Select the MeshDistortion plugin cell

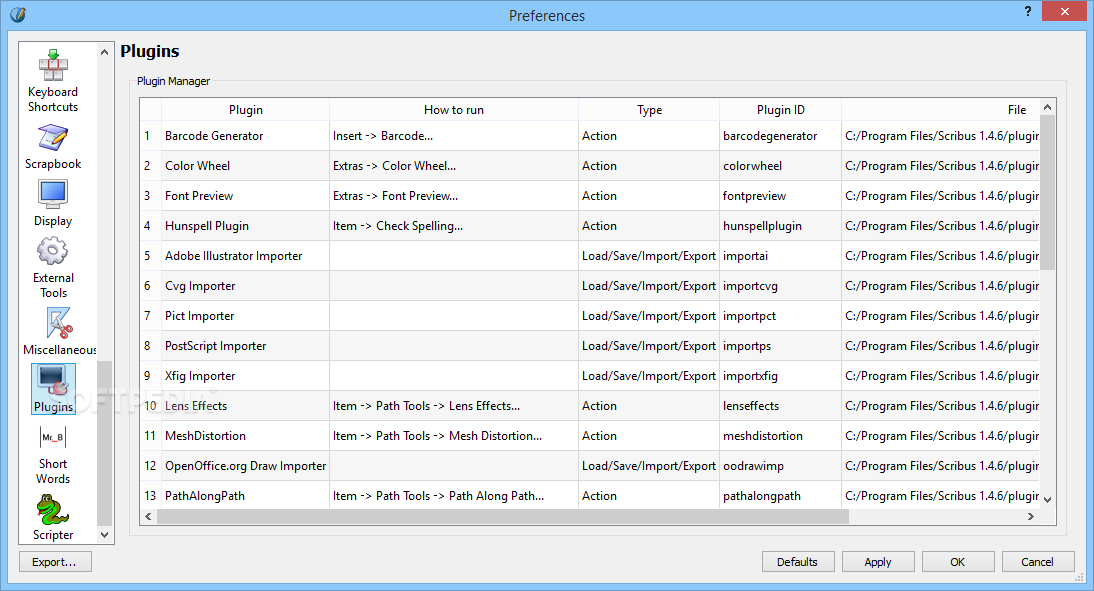(x=246, y=436)
